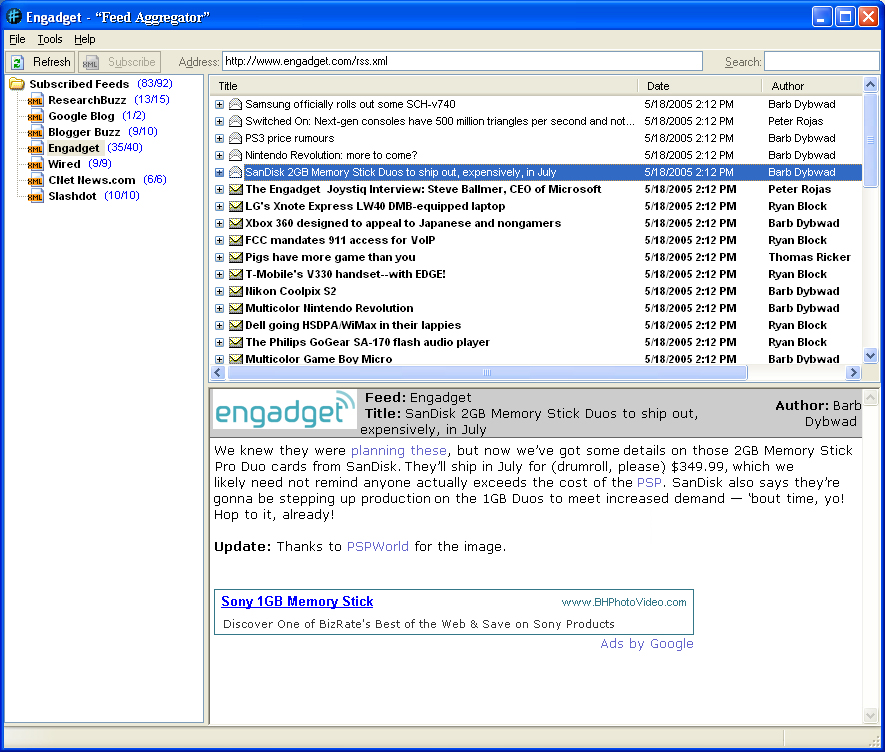
Task: Click the XML icon next to Slashdot
Action: pos(36,196)
